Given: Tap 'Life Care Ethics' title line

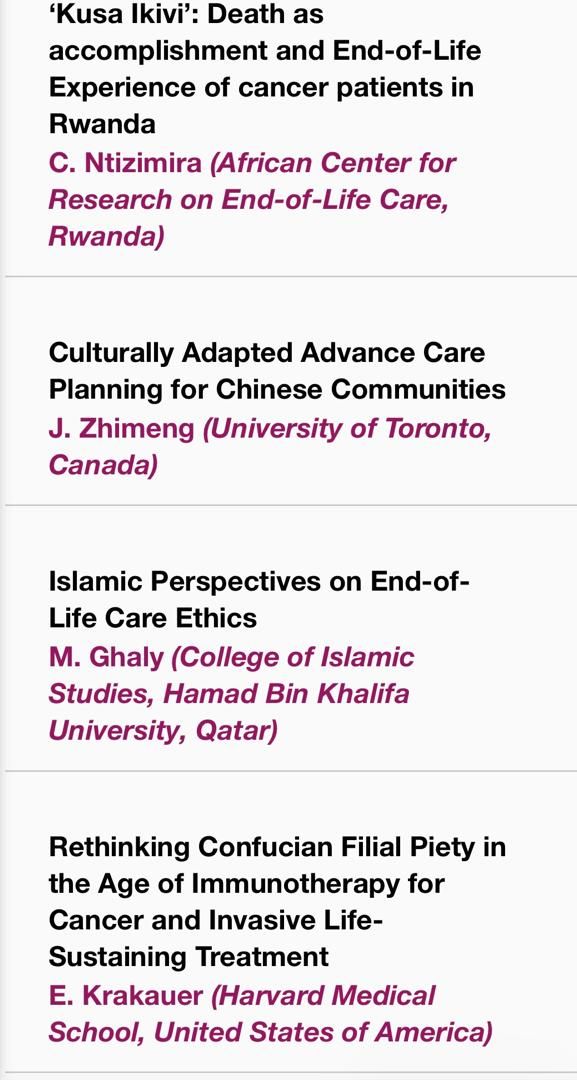Looking at the screenshot, I should coord(152,619).
